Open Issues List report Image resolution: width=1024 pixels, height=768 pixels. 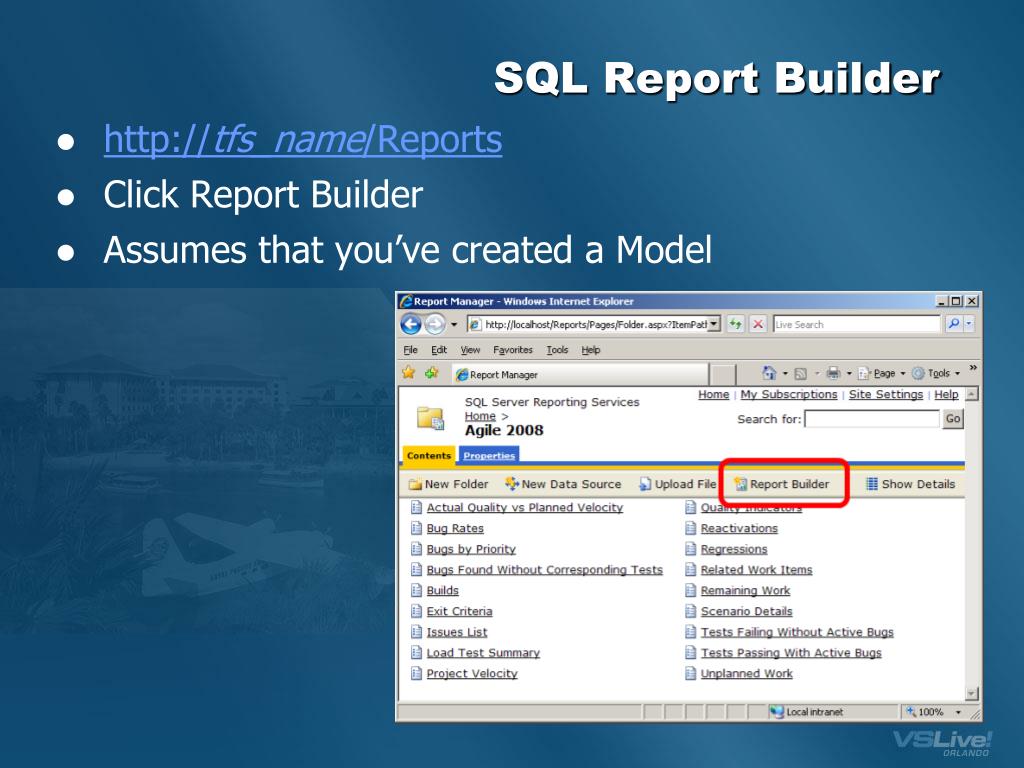pyautogui.click(x=456, y=632)
